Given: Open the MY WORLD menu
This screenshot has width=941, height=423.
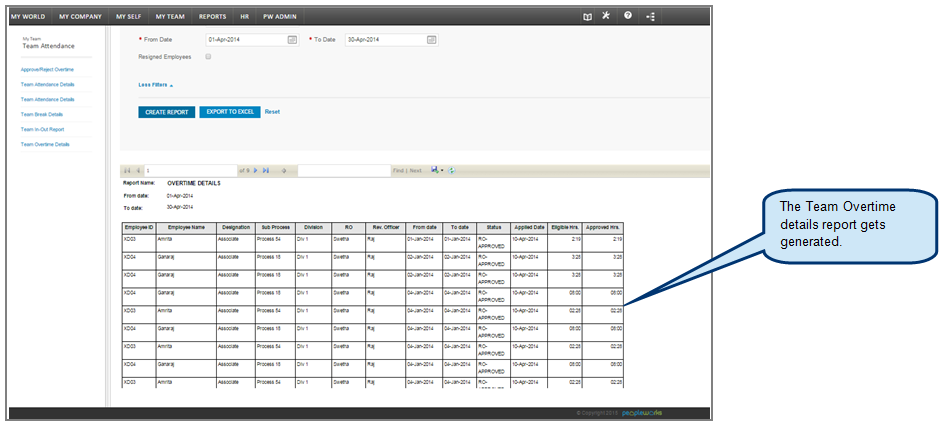Looking at the screenshot, I should (28, 17).
